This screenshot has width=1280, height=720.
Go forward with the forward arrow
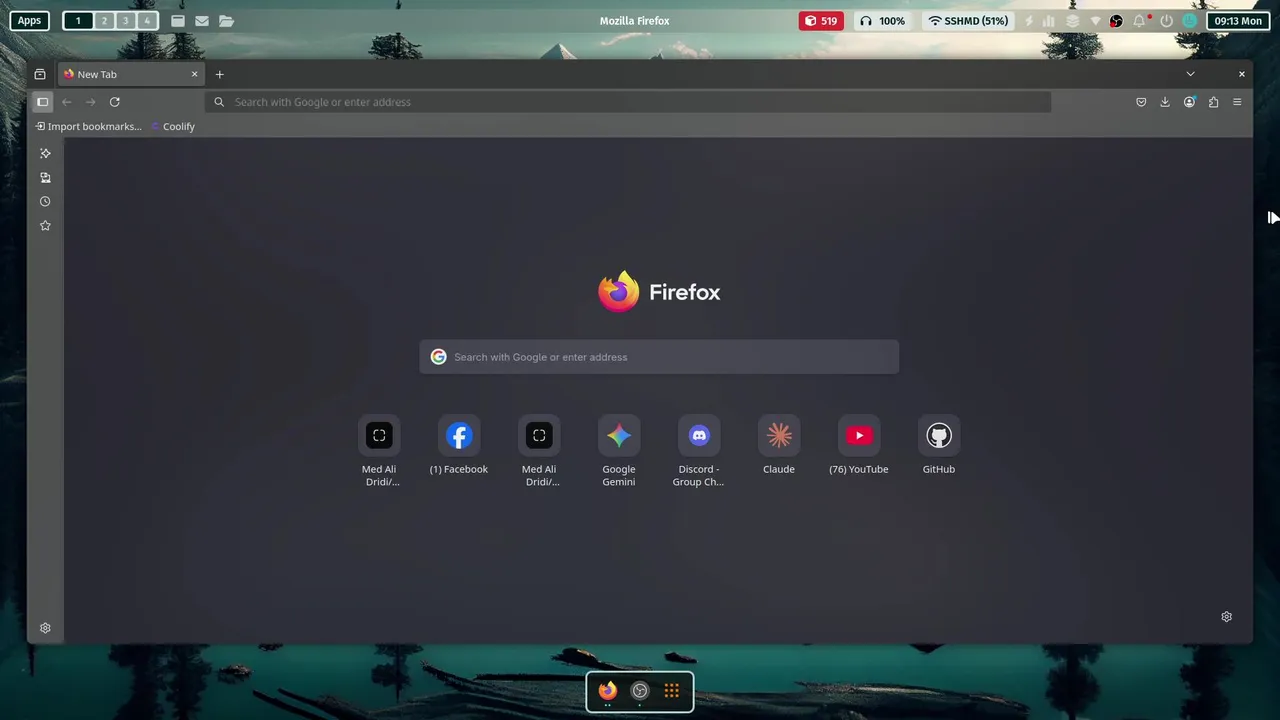coord(90,102)
